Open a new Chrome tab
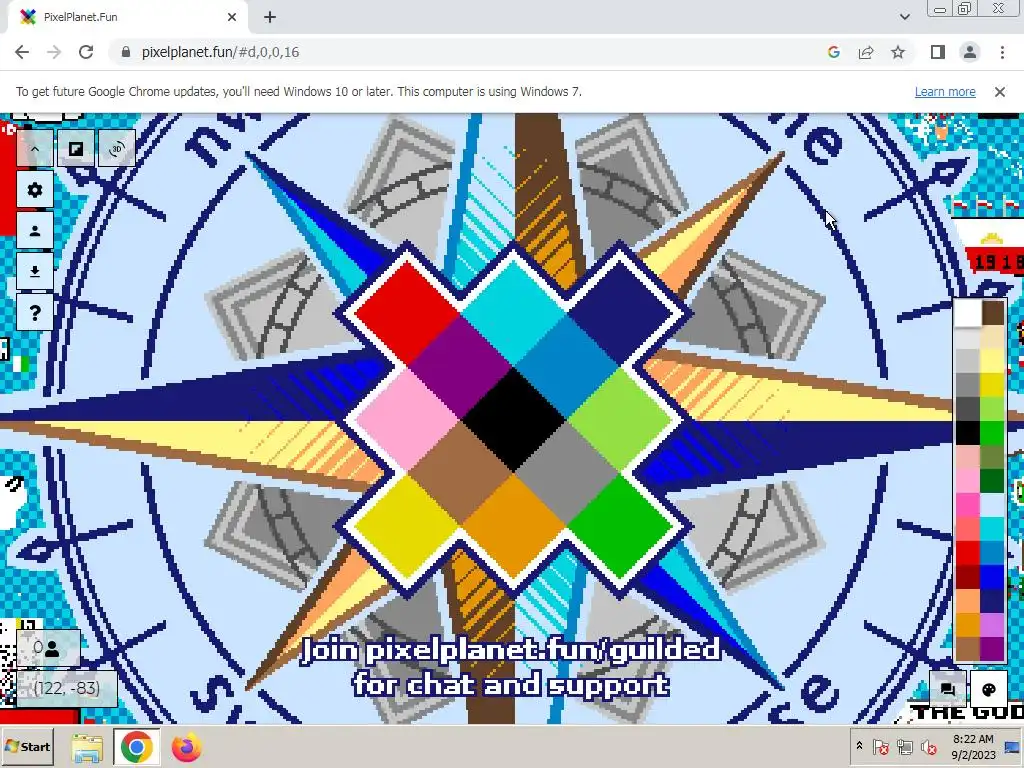 (x=270, y=18)
